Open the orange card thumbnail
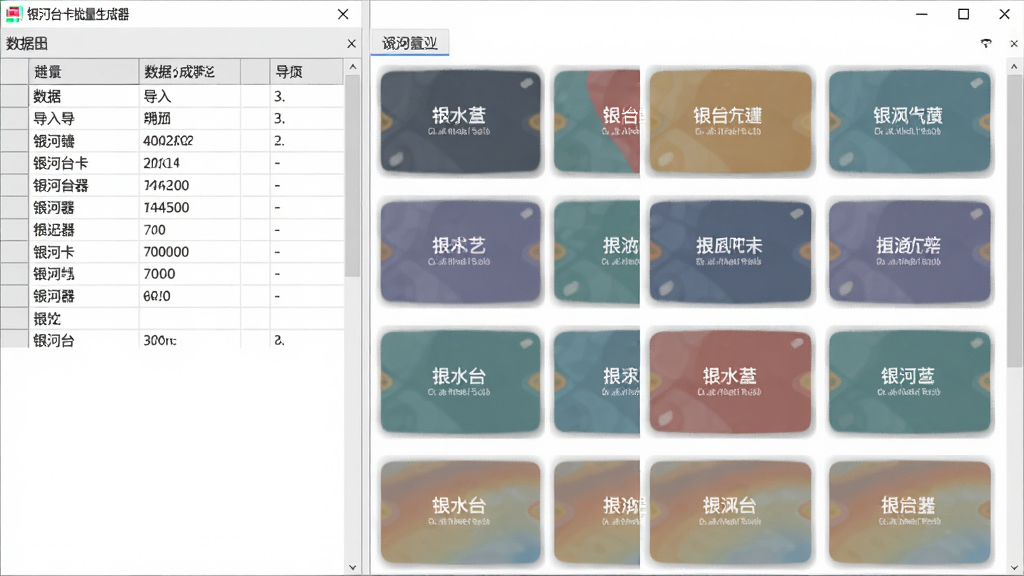Viewport: 1024px width, 576px height. (730, 121)
